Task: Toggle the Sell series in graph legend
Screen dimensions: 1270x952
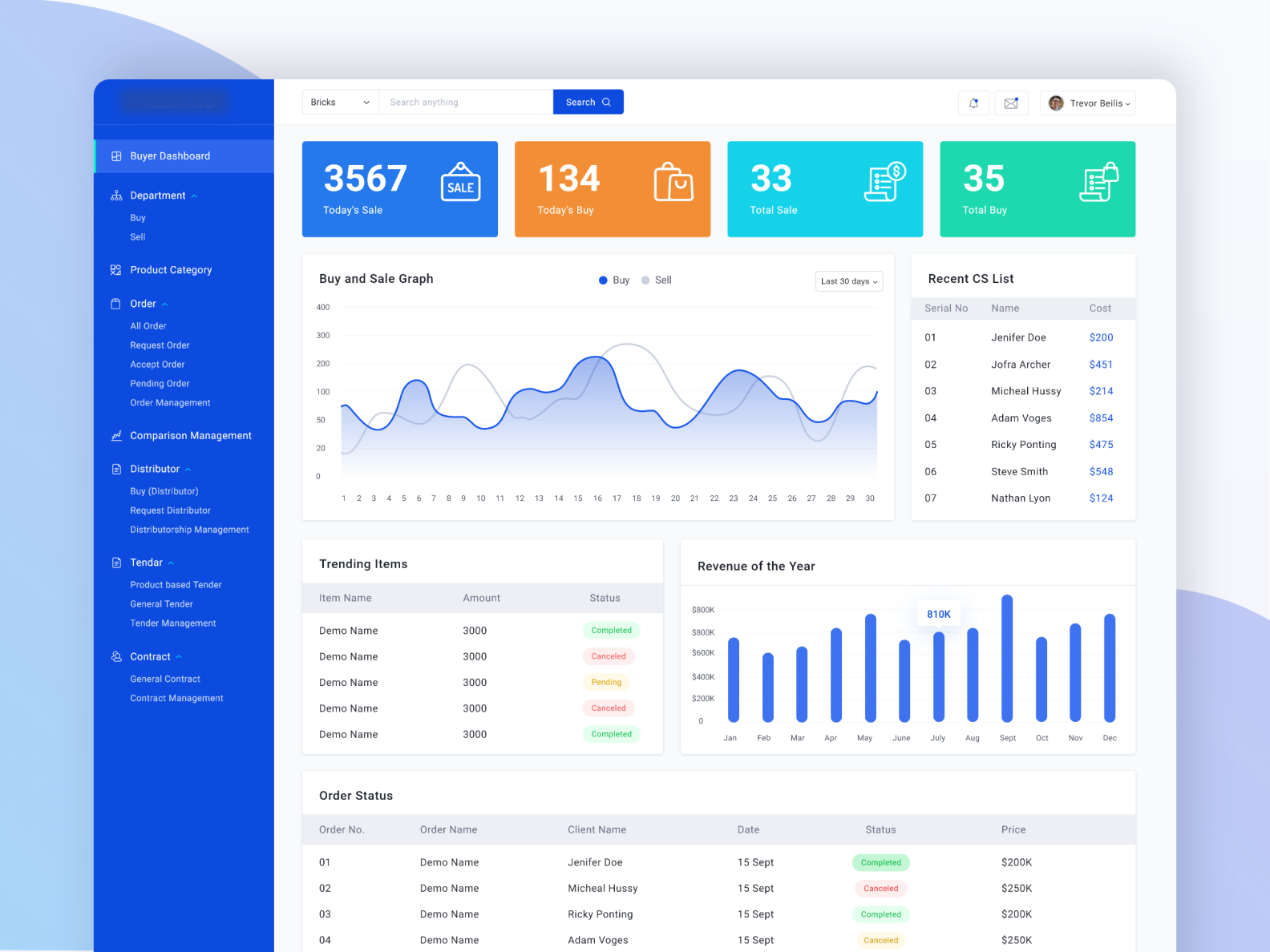Action: click(657, 280)
